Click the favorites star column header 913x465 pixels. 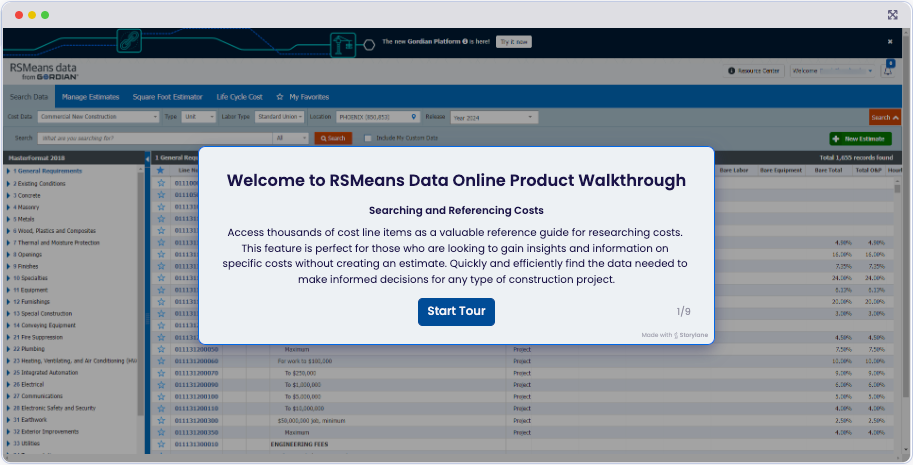click(x=161, y=170)
